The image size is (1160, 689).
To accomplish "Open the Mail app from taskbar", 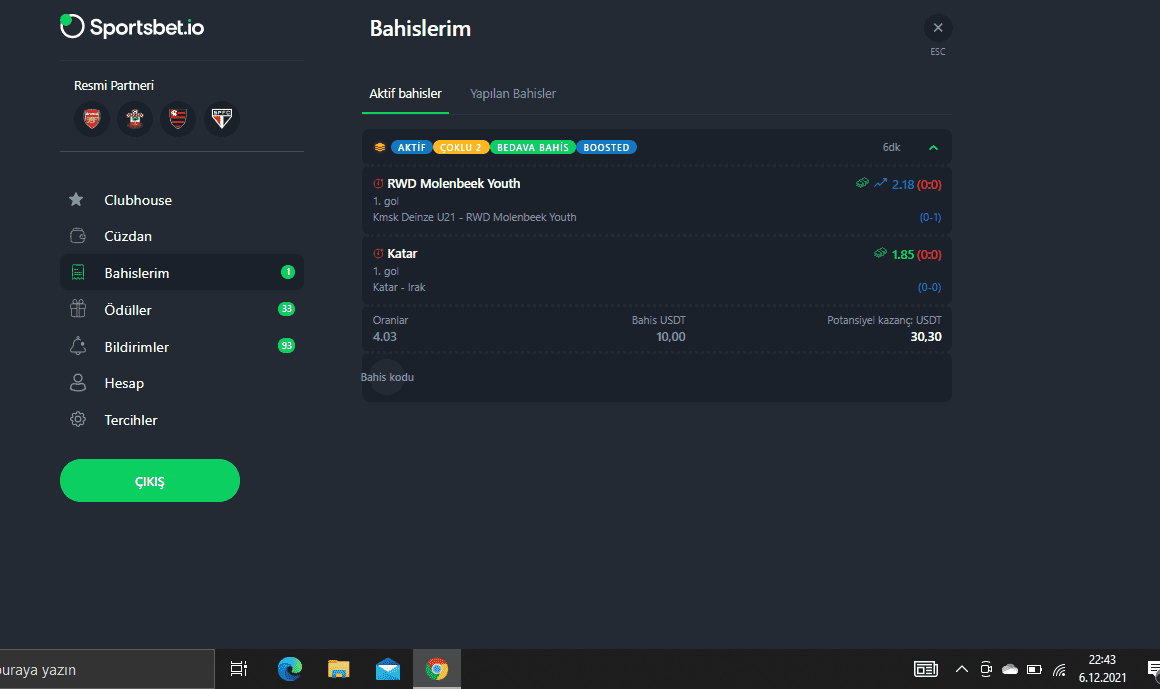I will point(388,669).
